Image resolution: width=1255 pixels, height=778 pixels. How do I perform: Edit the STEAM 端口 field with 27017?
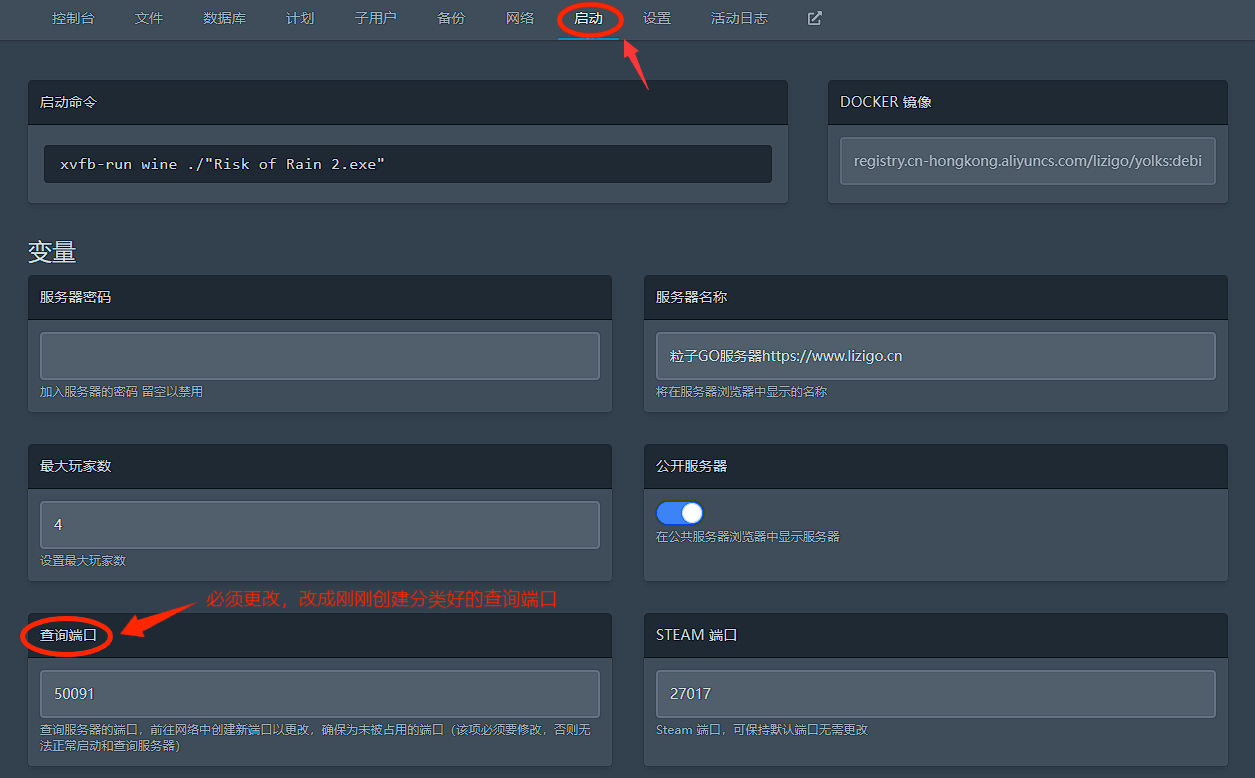(936, 694)
